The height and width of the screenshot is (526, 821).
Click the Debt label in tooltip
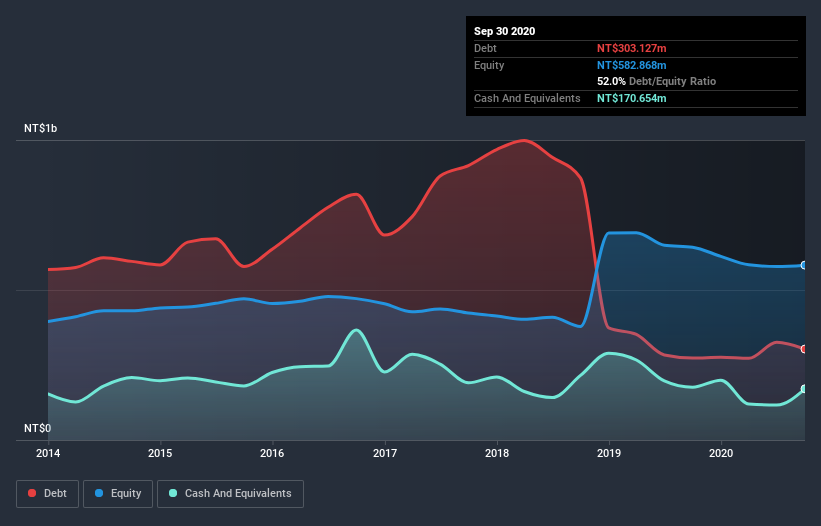coord(485,48)
